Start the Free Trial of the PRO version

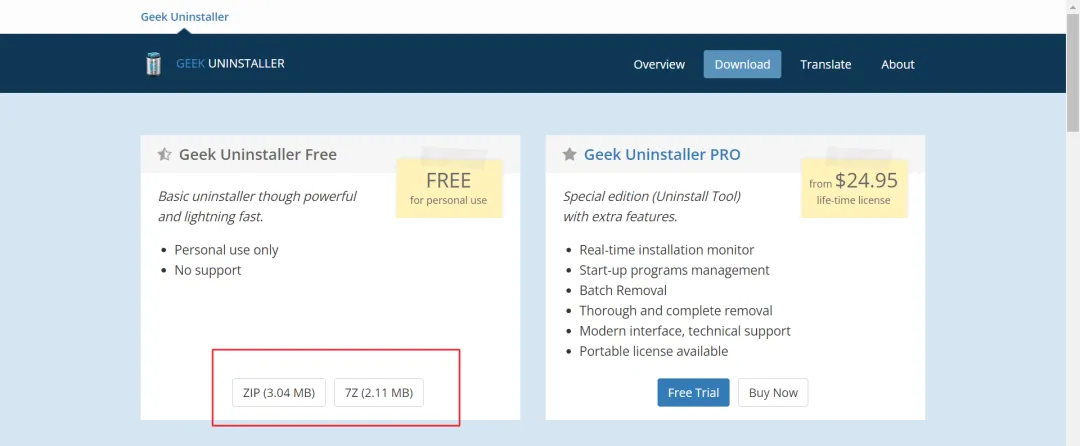coord(693,393)
